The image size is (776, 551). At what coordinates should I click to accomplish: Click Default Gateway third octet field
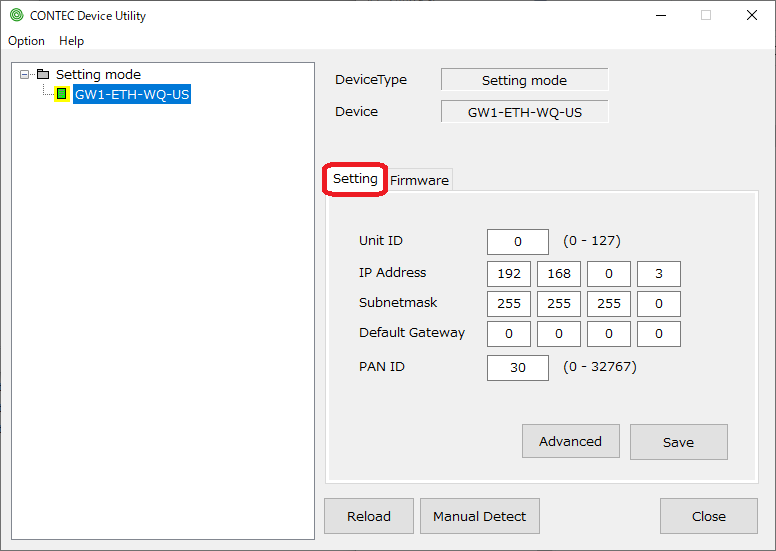click(x=609, y=334)
